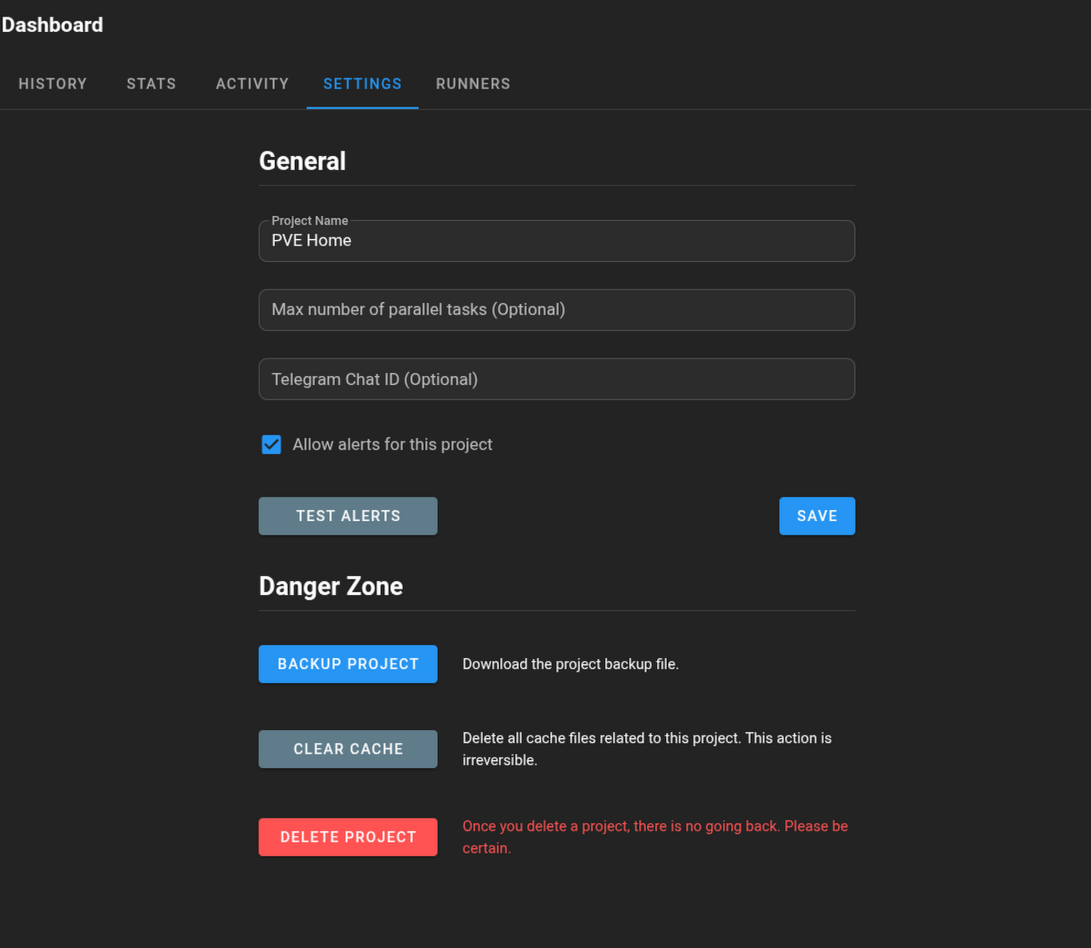Screen dimensions: 1091x948
Task: Click the Dashboard title
Action: coord(52,25)
